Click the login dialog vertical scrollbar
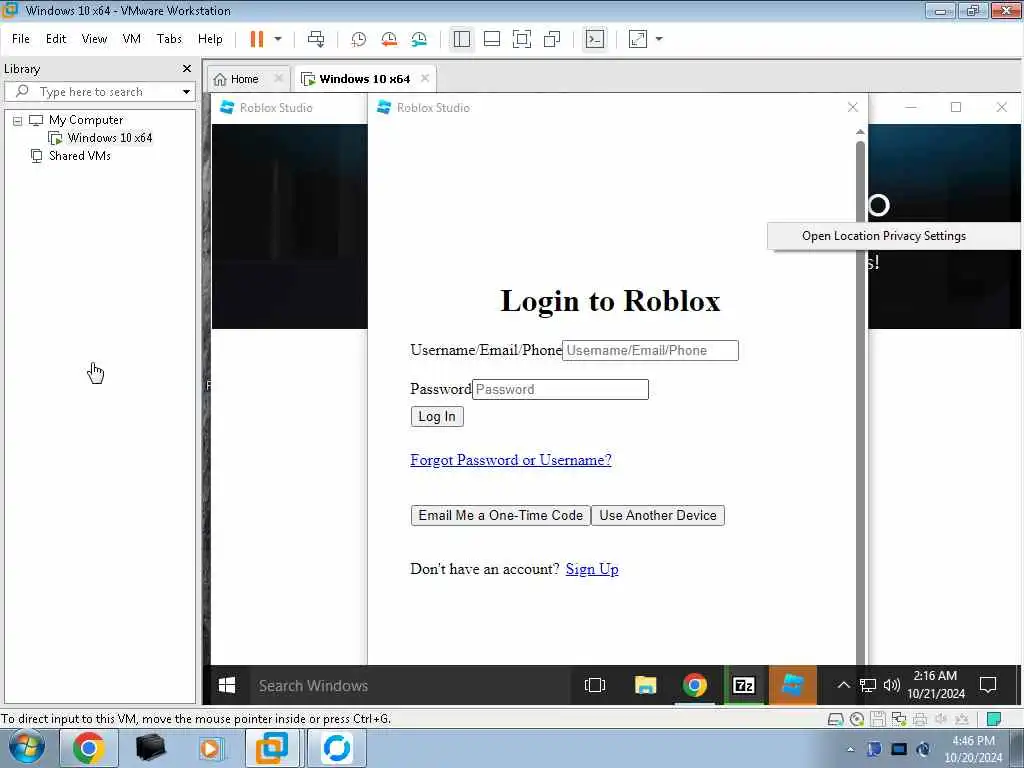This screenshot has width=1024, height=768. [861, 402]
